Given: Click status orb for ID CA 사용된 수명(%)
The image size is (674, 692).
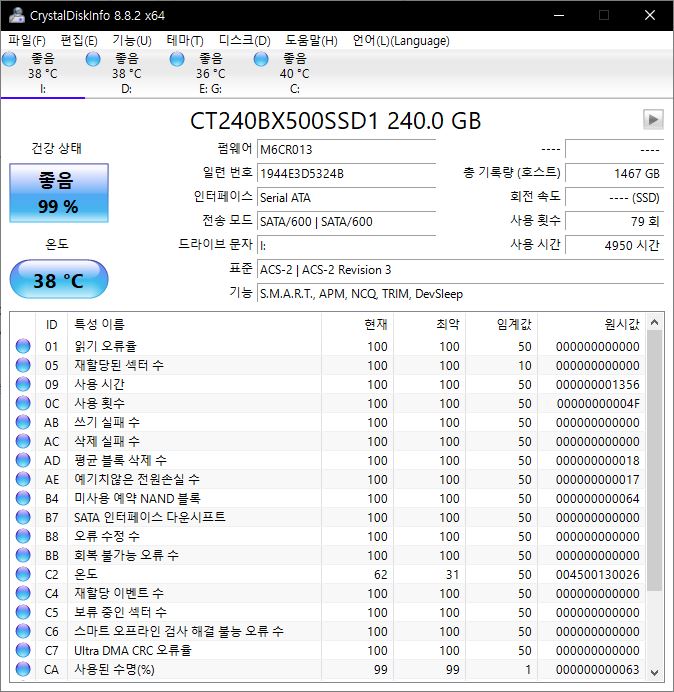Looking at the screenshot, I should (23, 669).
